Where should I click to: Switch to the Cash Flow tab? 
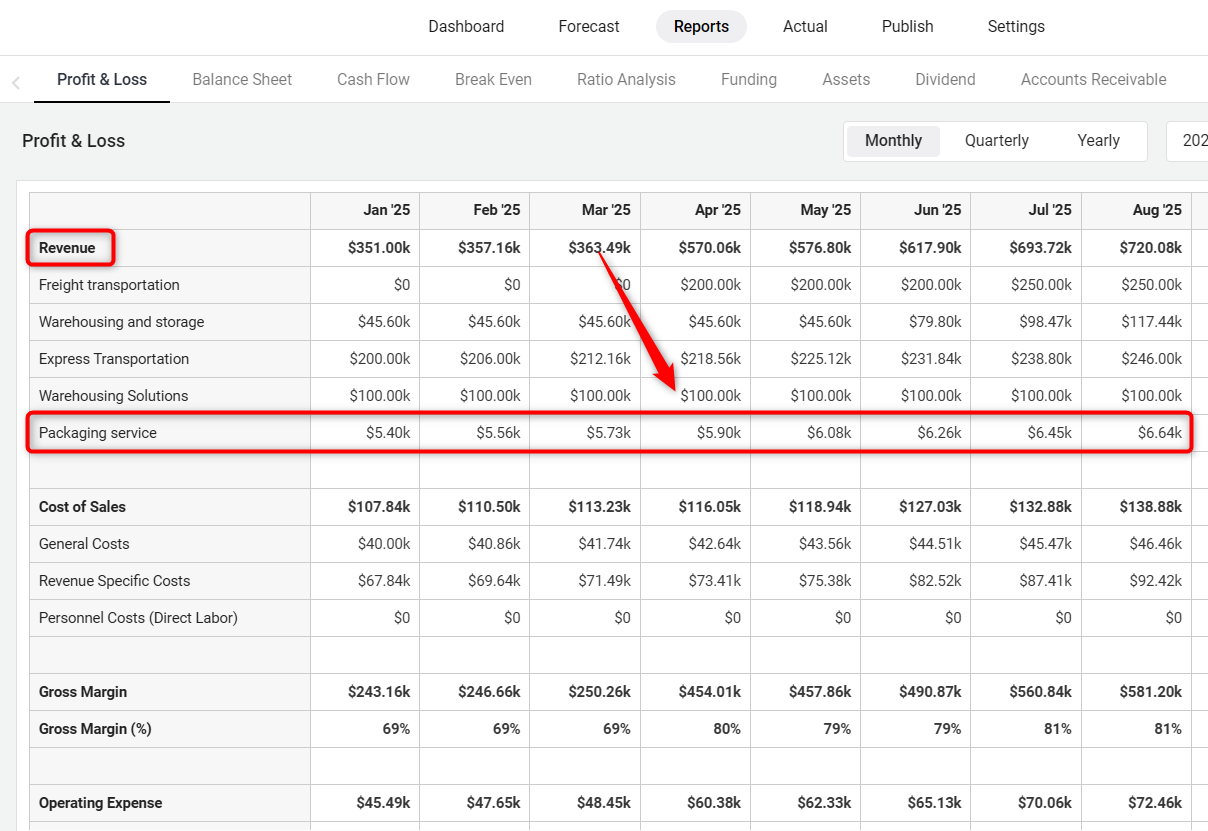pos(373,80)
